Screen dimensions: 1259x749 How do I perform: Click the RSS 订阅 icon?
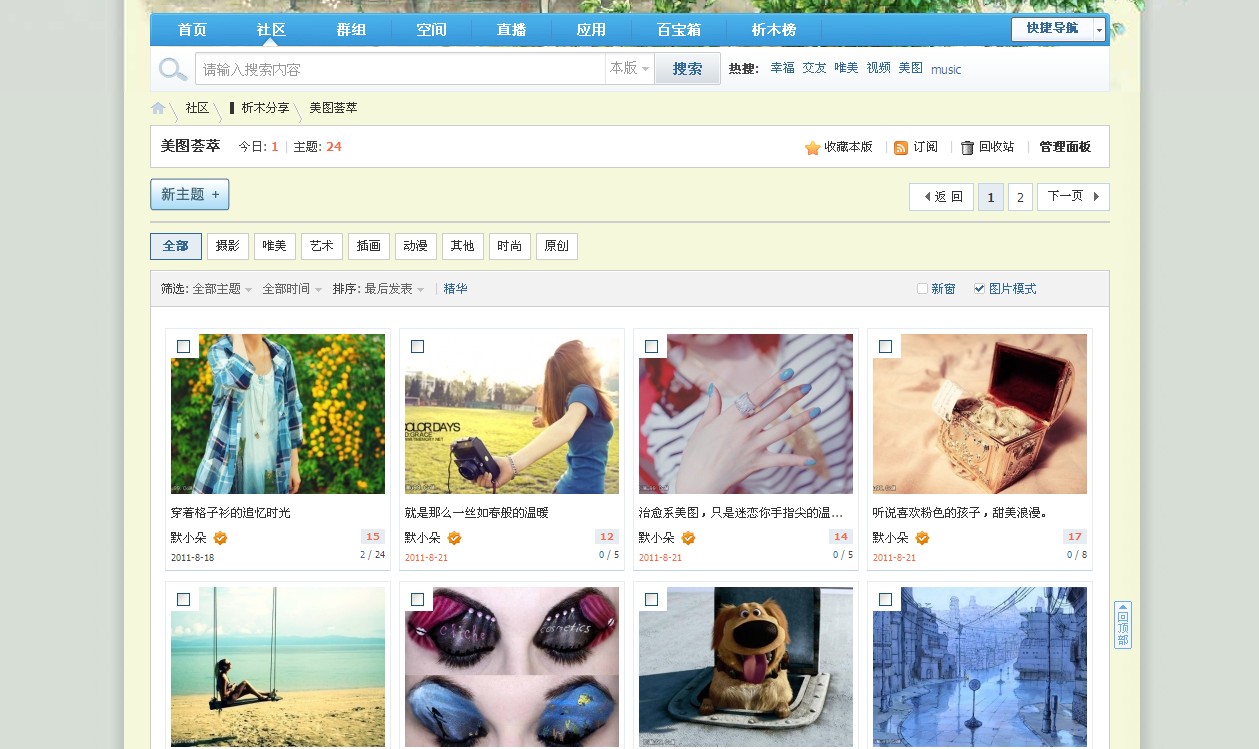tap(901, 148)
